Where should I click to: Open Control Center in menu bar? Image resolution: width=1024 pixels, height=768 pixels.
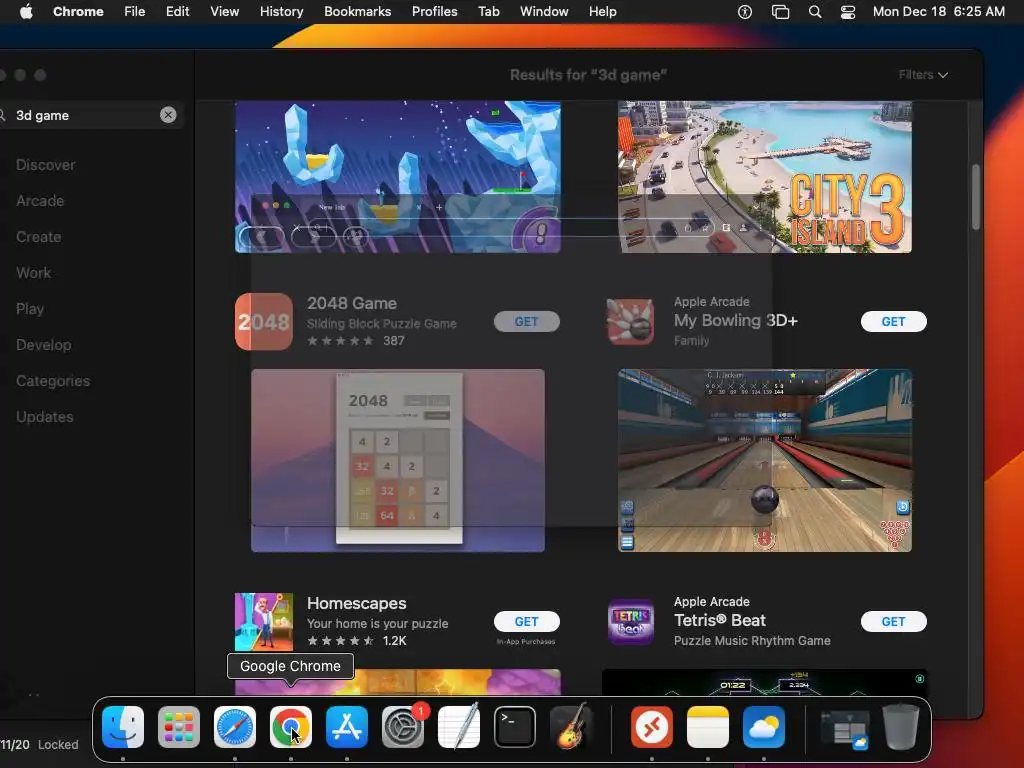coord(848,12)
